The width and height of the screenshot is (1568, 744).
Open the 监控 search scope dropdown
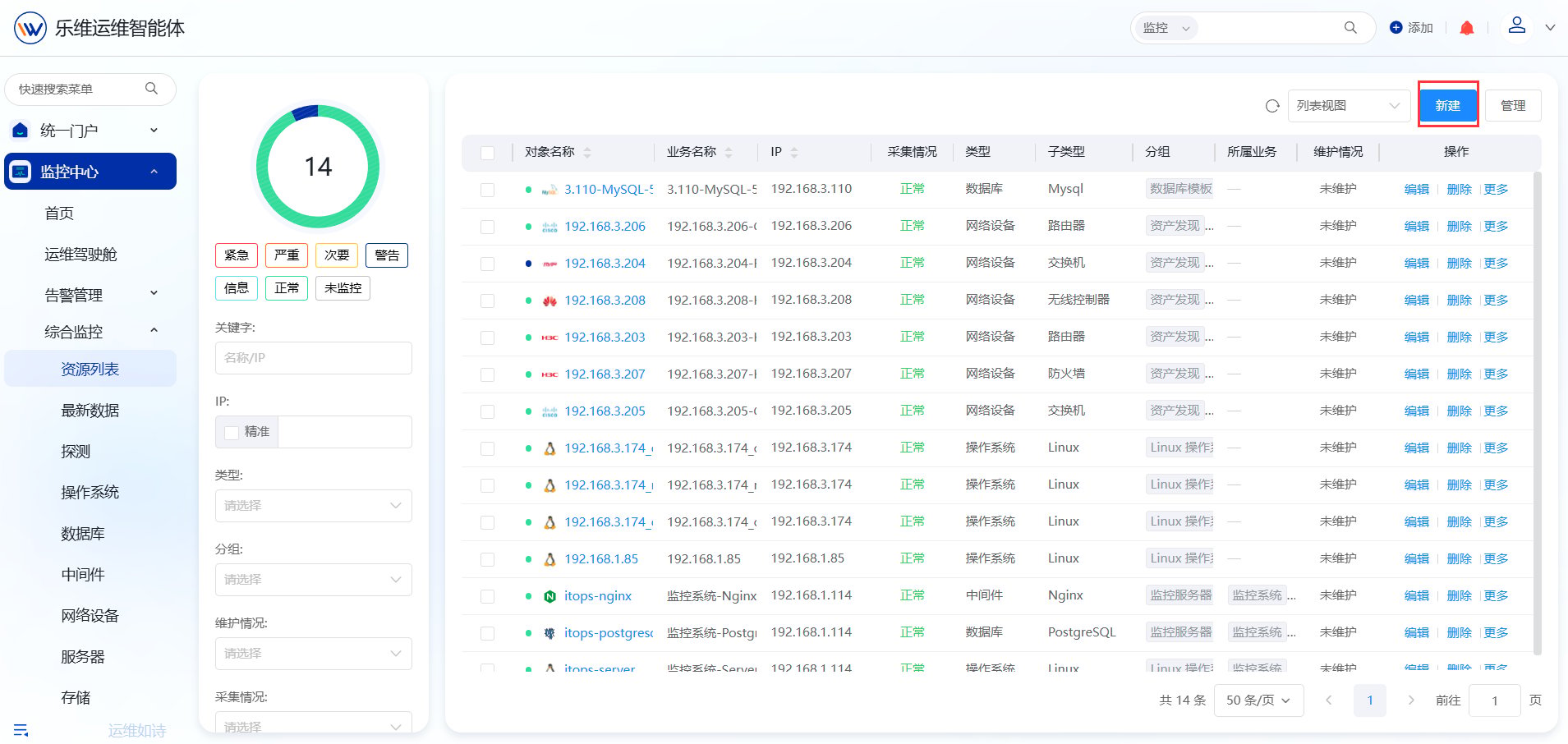pyautogui.click(x=1166, y=28)
